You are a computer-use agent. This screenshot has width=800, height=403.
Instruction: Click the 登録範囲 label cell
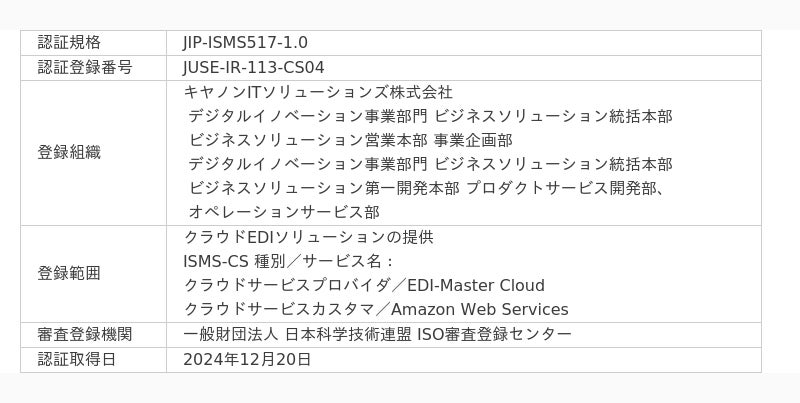(69, 273)
